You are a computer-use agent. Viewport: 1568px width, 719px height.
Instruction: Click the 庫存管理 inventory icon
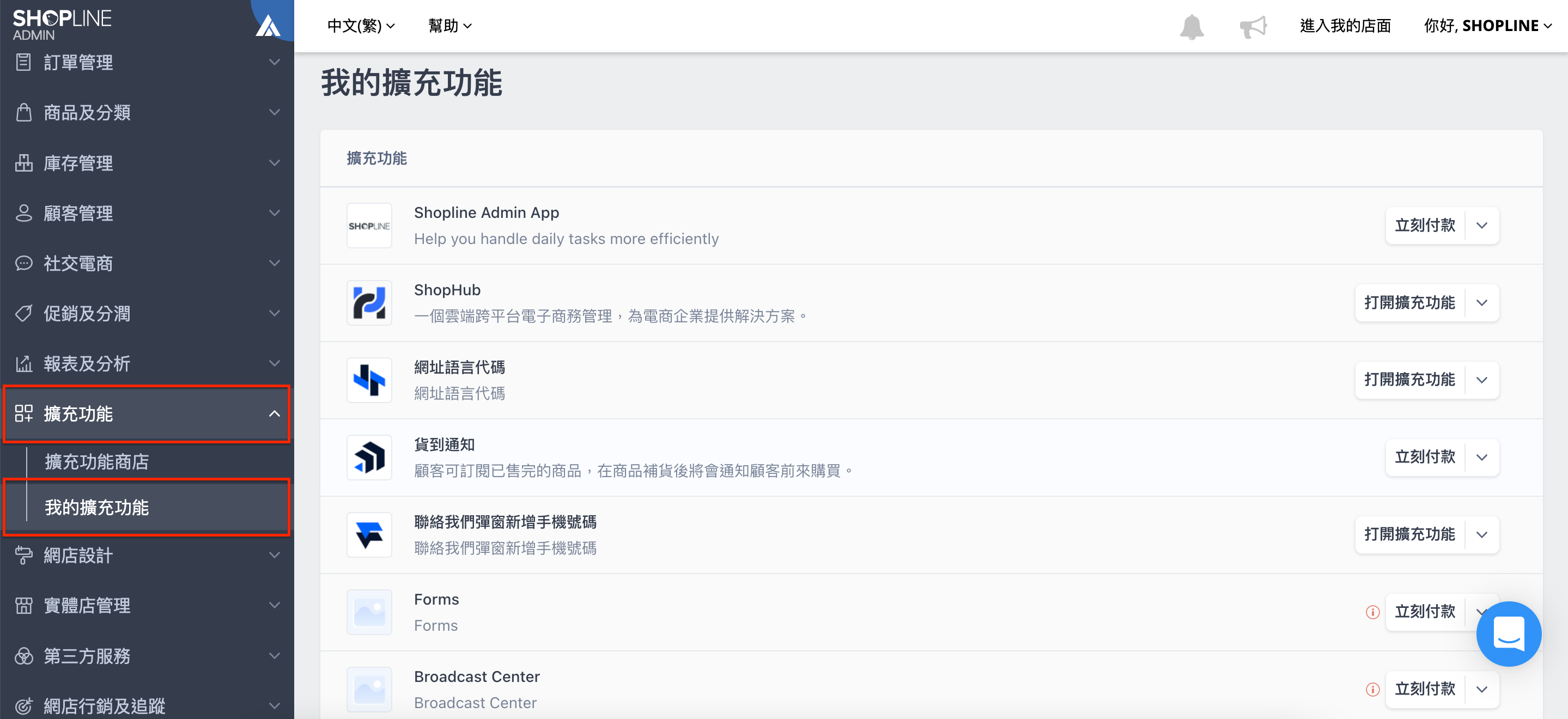[x=23, y=162]
